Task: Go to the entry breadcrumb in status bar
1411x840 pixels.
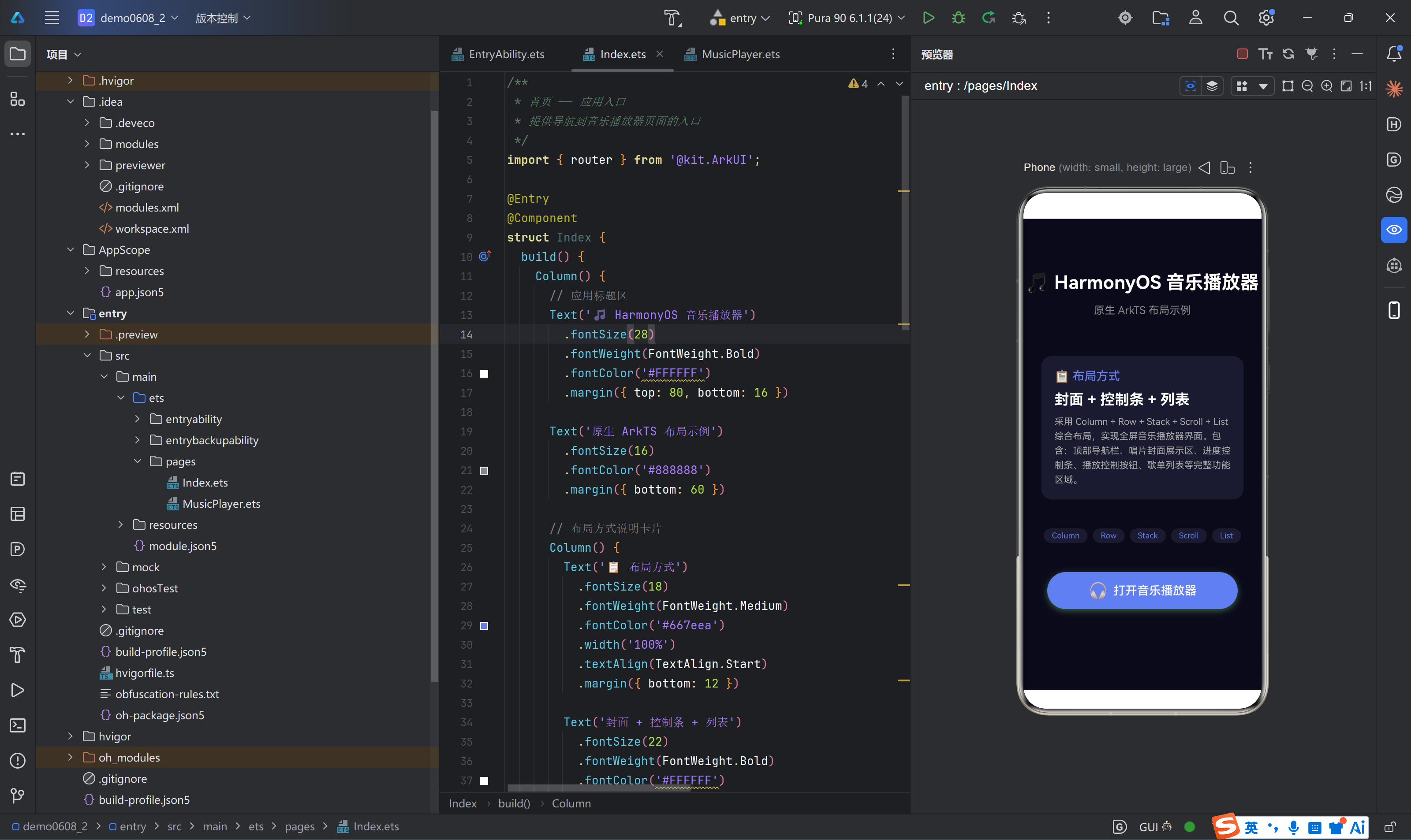Action: (x=127, y=826)
